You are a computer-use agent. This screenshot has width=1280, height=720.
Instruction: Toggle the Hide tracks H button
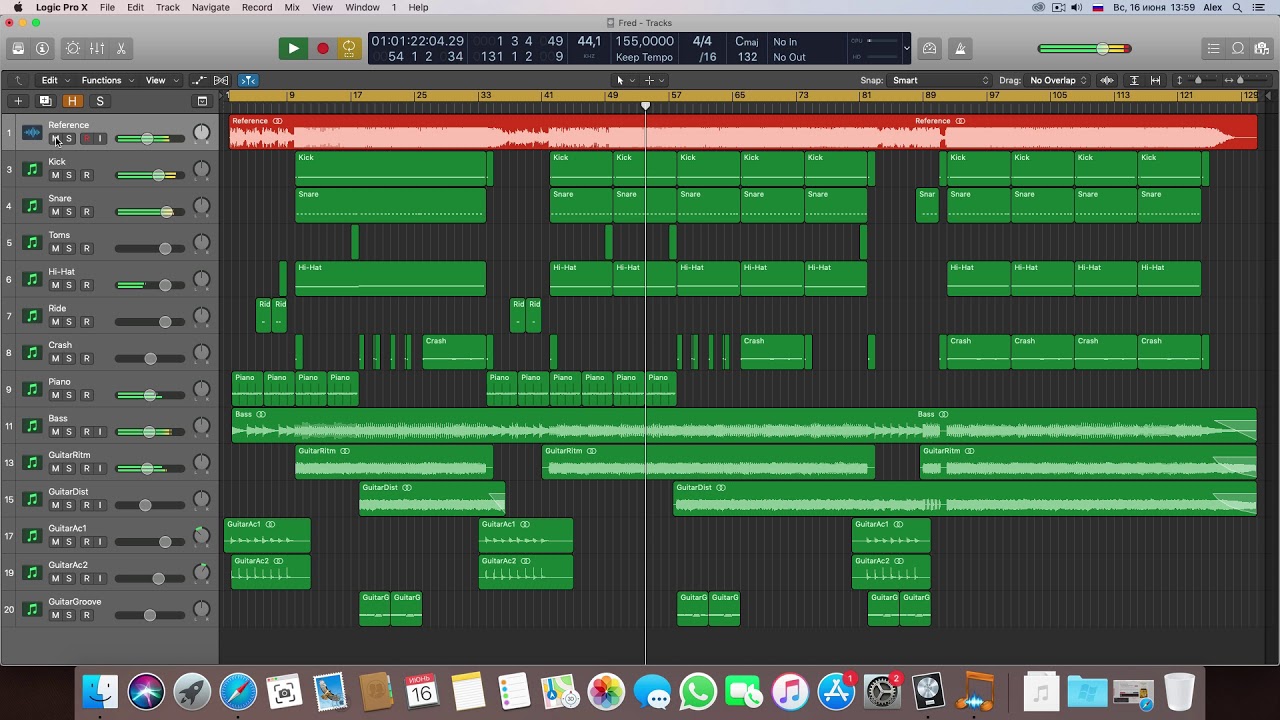pyautogui.click(x=72, y=101)
